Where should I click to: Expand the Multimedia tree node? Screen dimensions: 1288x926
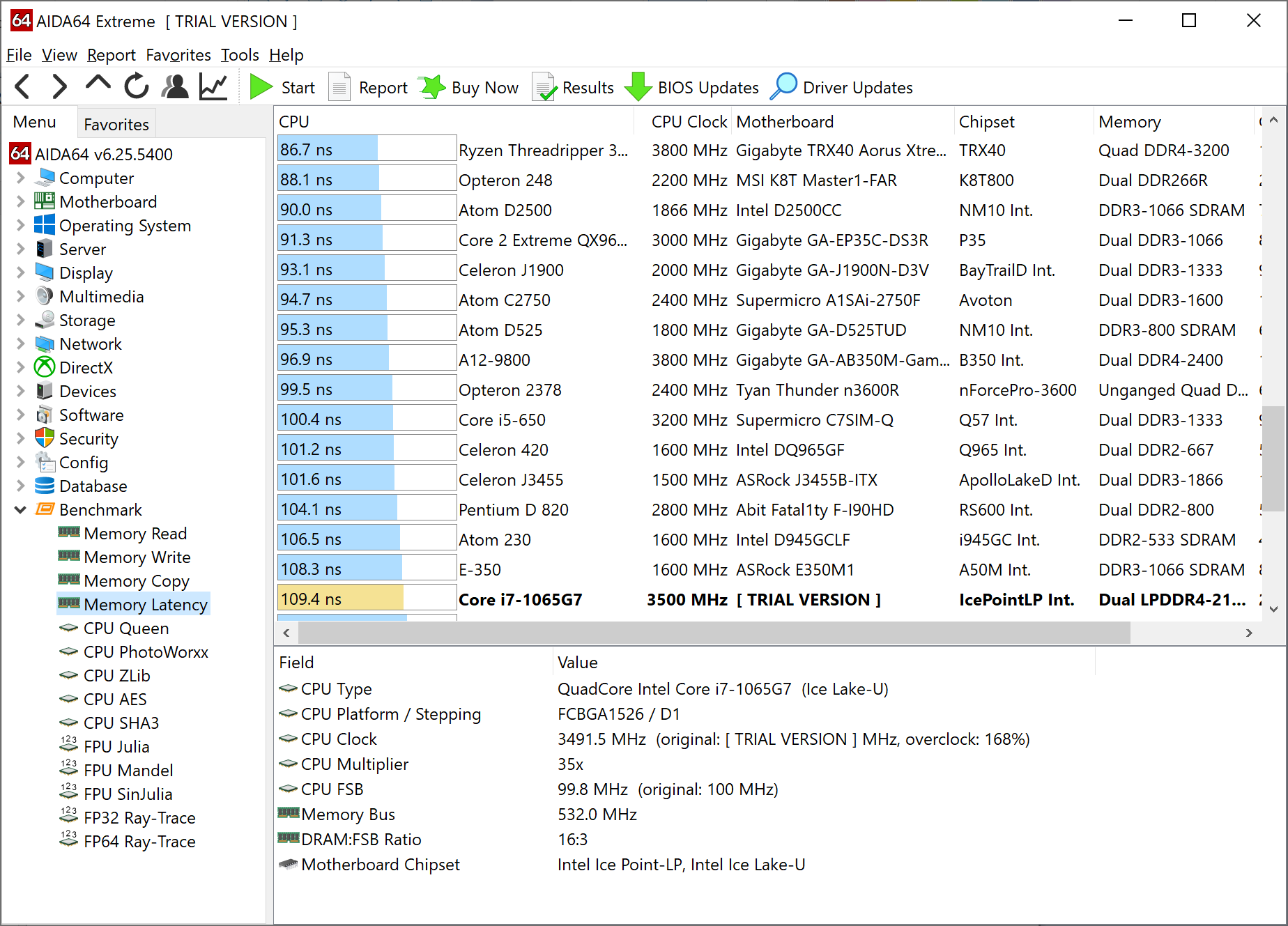point(20,297)
